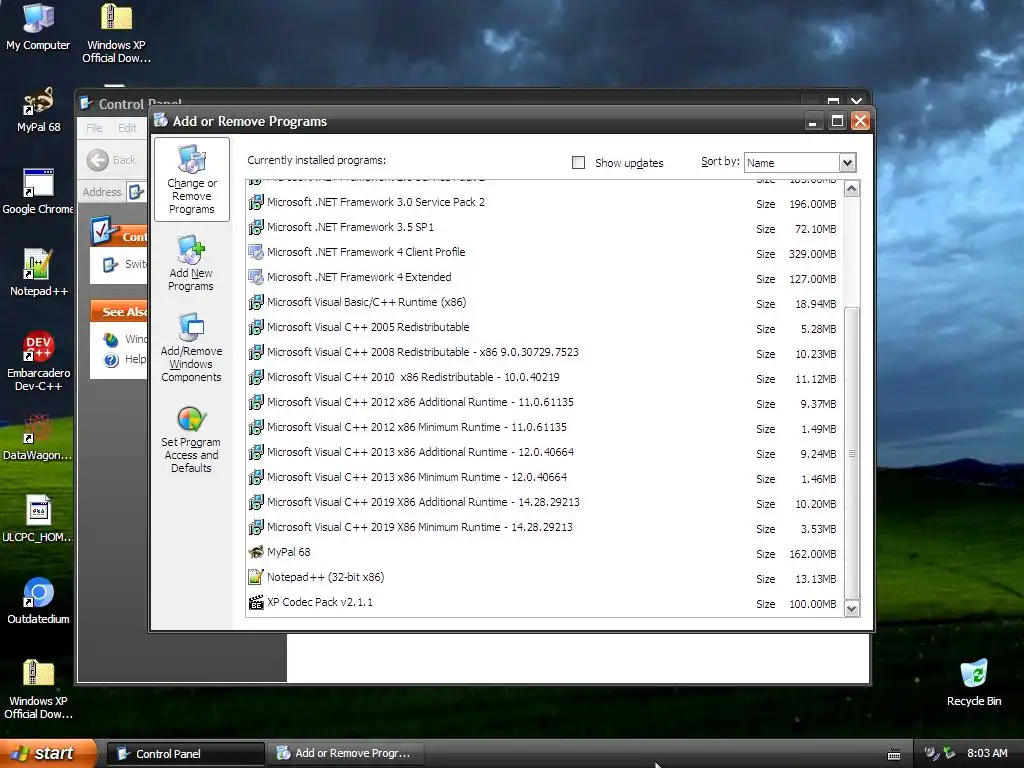Select Visual C++ 2013 x86 Minimum Runtime entry

click(x=543, y=477)
